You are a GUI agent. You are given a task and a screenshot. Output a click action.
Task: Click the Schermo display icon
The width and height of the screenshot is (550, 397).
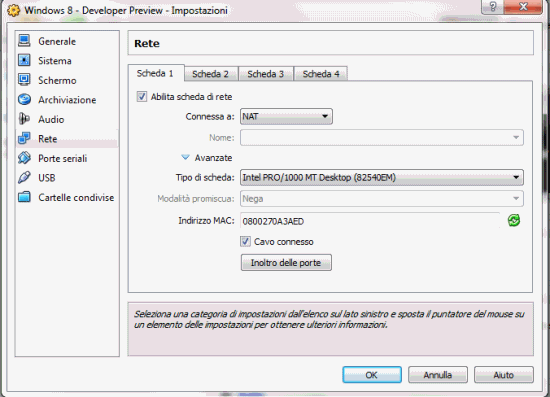[24, 80]
